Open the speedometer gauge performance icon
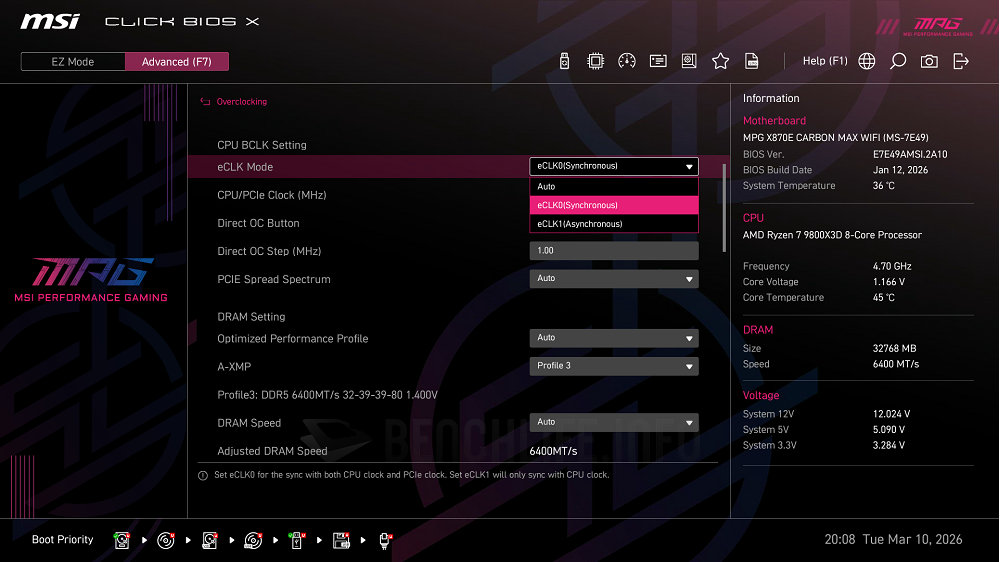The image size is (1000, 562). click(x=627, y=61)
